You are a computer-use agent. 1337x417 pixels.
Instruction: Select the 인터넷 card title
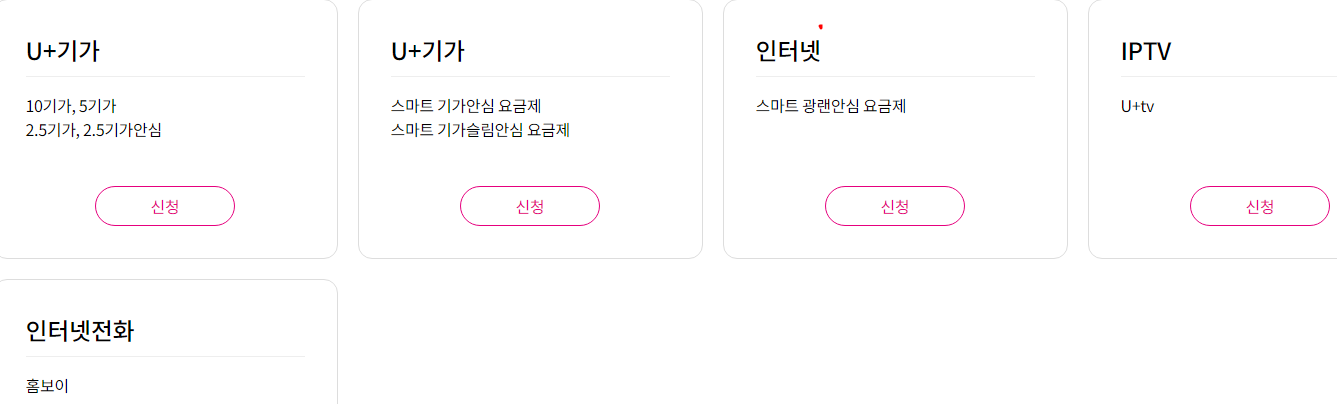click(x=788, y=51)
